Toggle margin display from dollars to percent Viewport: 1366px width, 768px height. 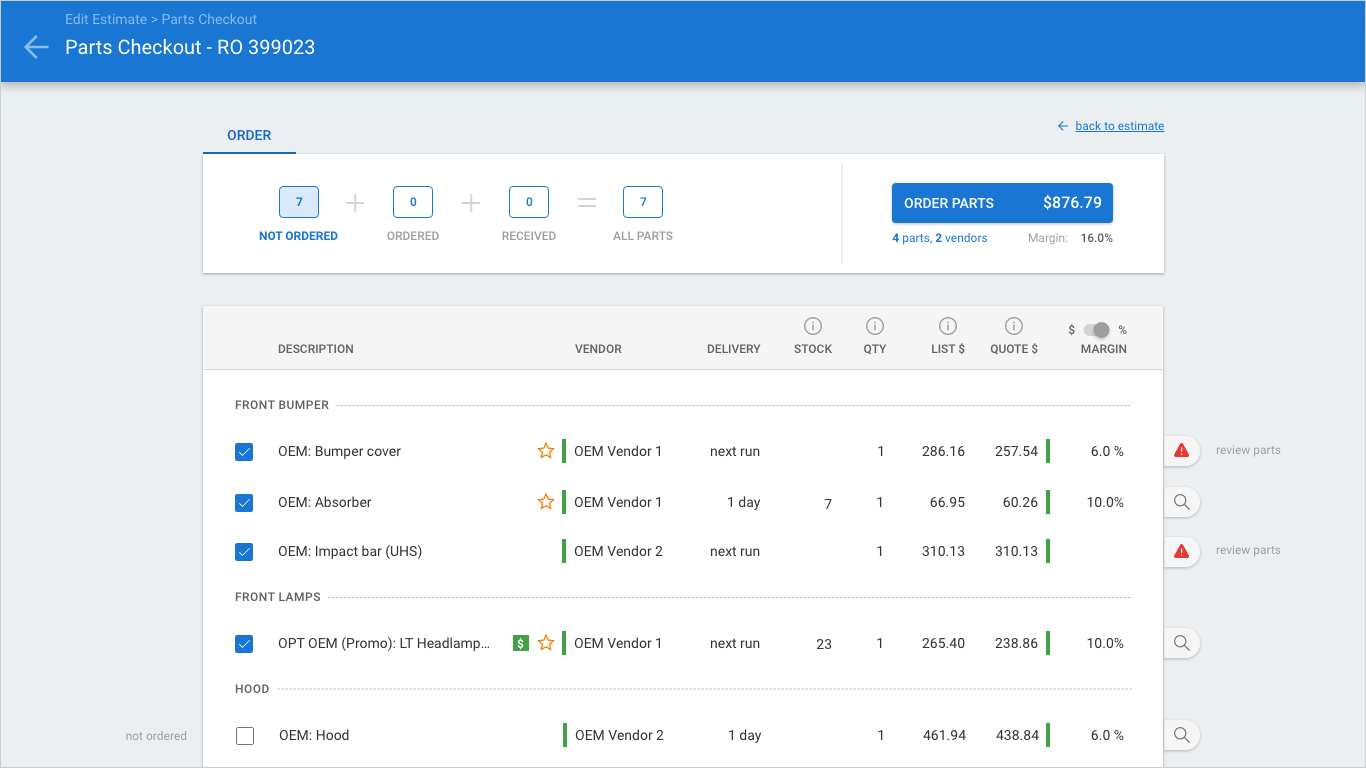[x=1099, y=330]
